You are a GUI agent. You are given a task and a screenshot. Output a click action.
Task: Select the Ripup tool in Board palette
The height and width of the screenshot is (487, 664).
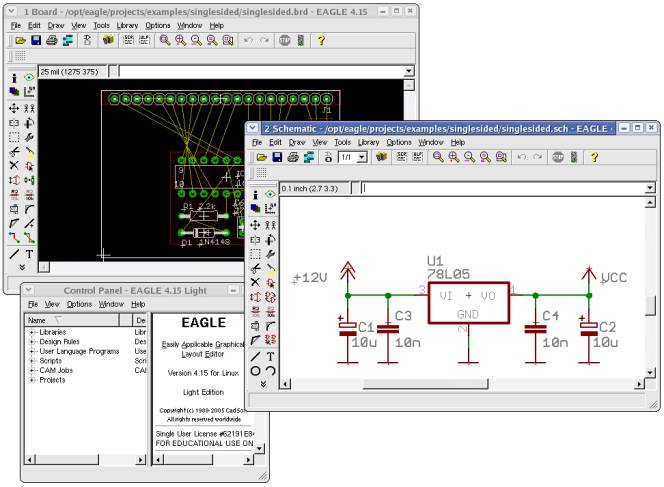coord(29,237)
